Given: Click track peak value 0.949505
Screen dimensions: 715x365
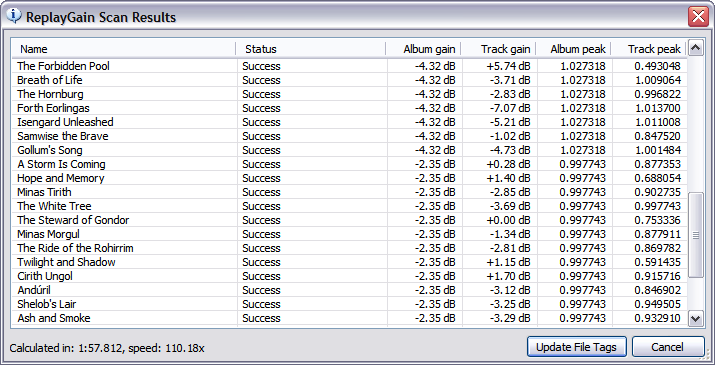Looking at the screenshot, I should point(657,304).
